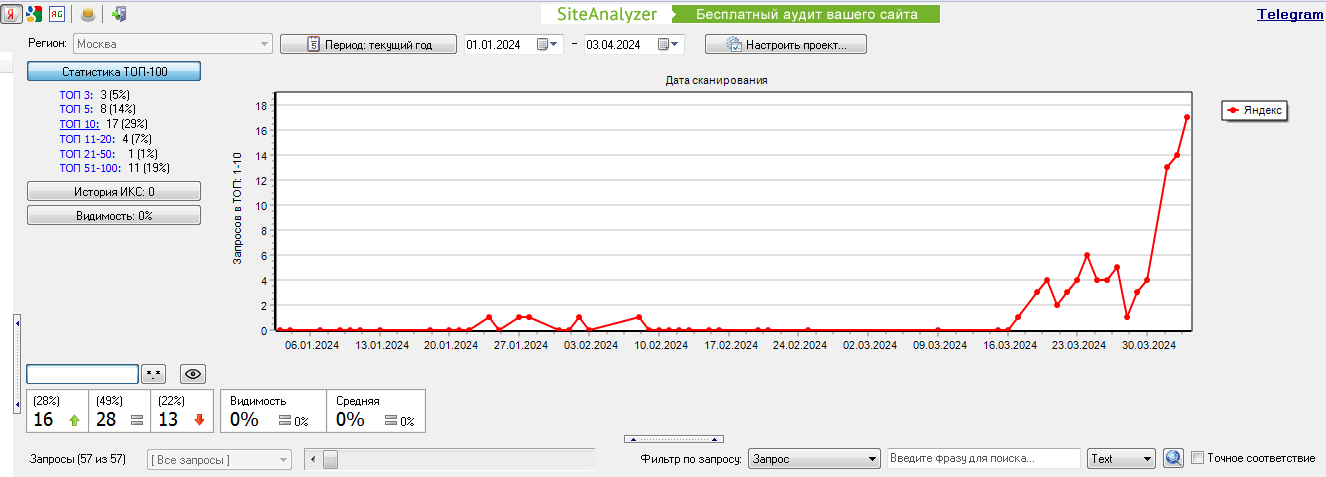
Task: Click the magnifier search icon beside Text filter
Action: coord(1174,458)
